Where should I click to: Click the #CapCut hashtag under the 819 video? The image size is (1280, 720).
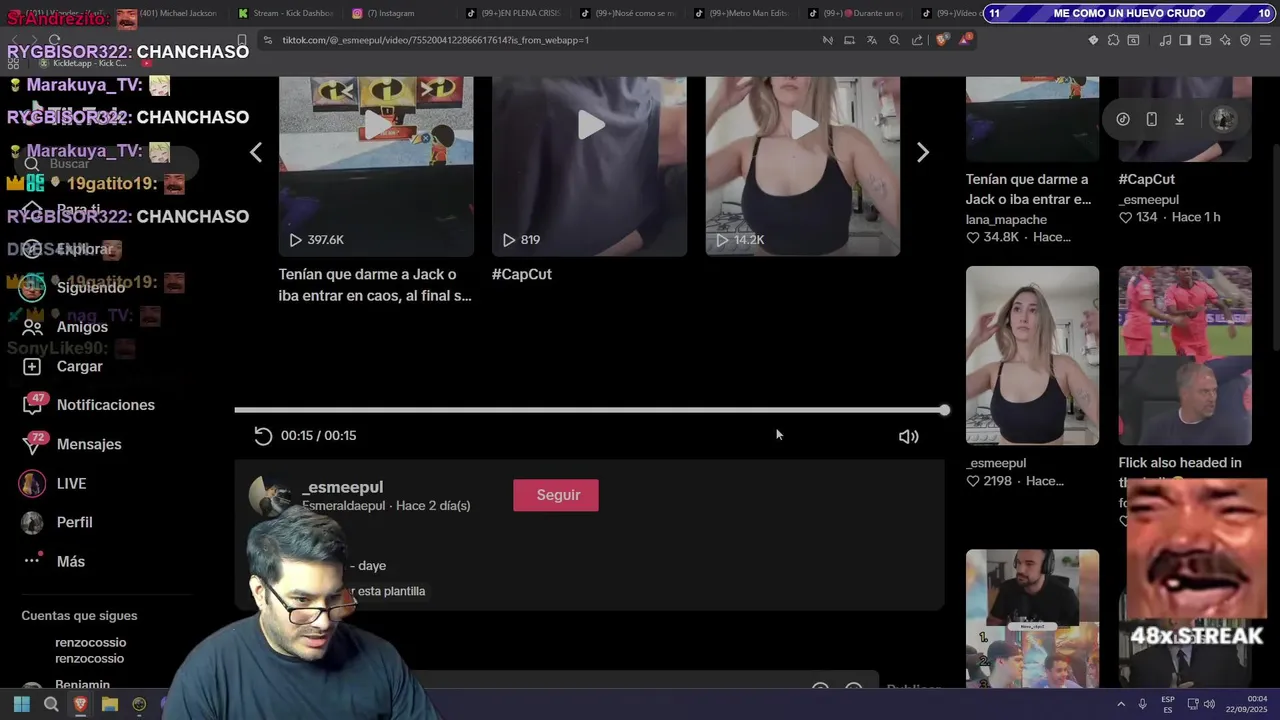click(522, 274)
